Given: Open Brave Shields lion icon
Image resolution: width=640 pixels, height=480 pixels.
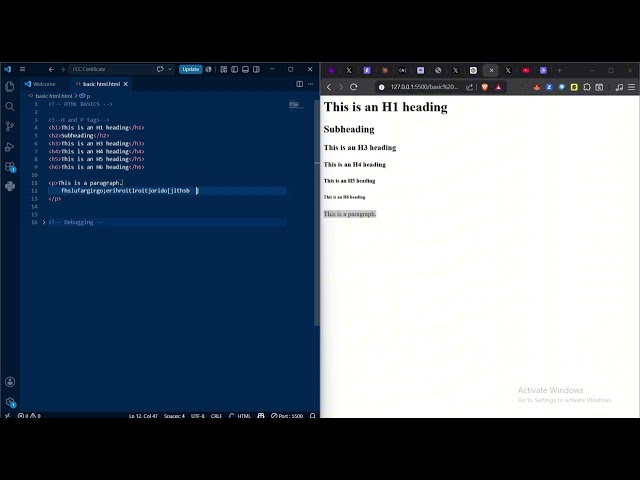Looking at the screenshot, I should click(x=485, y=87).
